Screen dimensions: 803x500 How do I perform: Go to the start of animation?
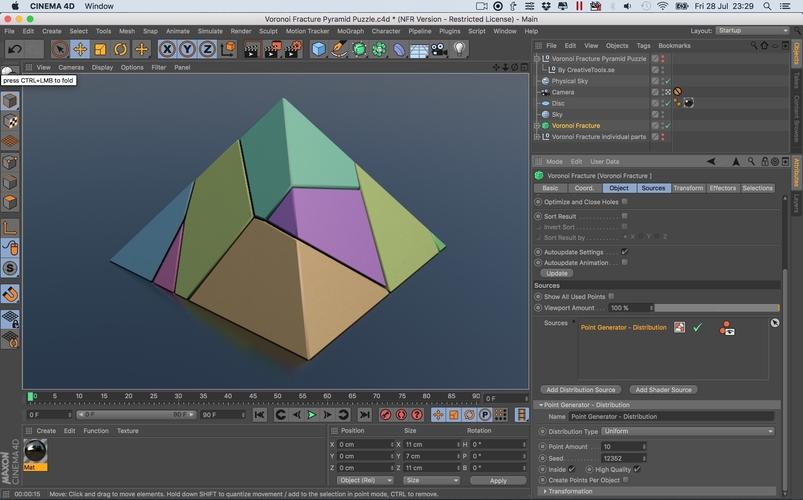click(x=260, y=414)
